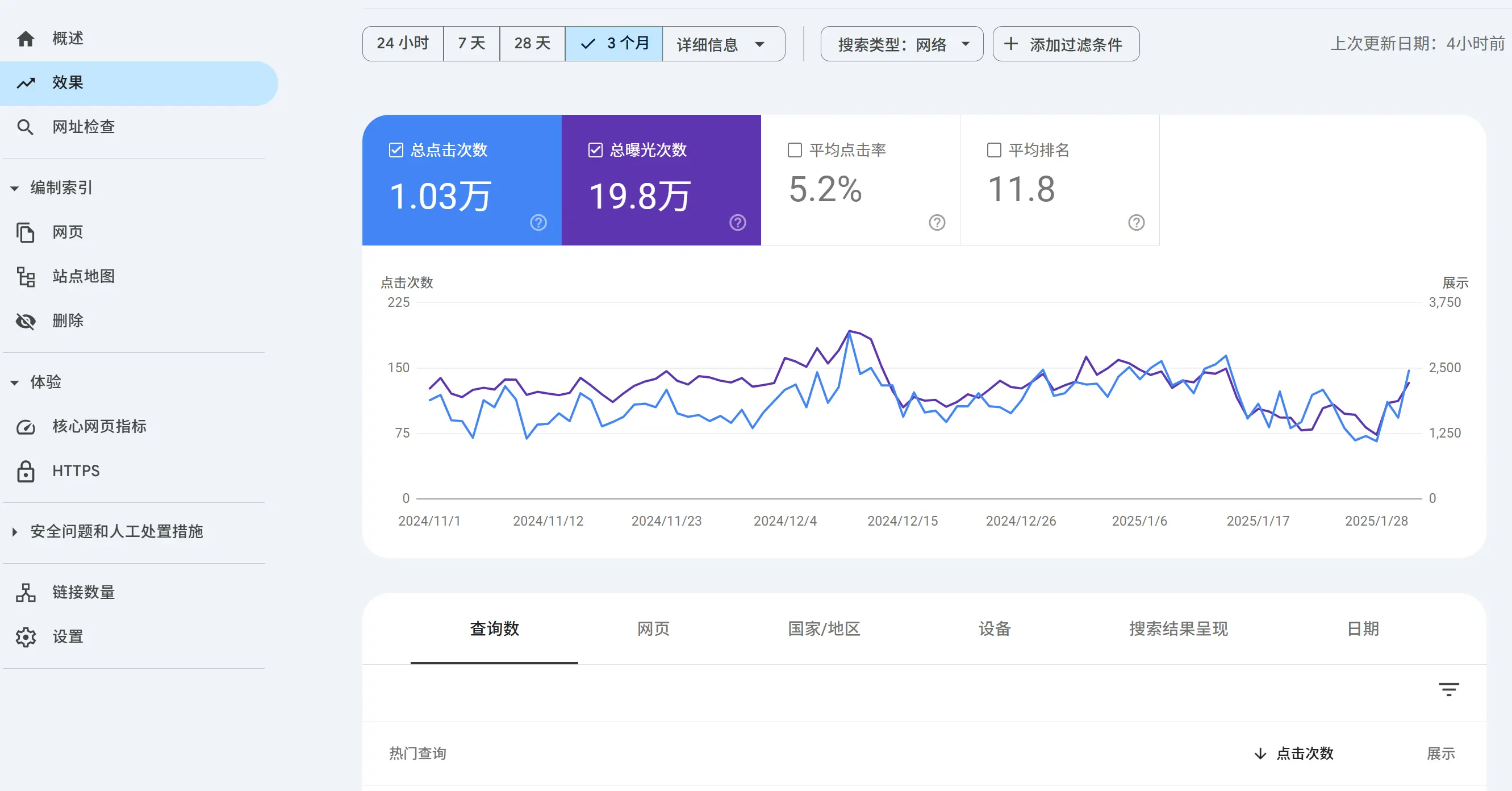Select the 网址检查 URL inspection tool
1512x791 pixels.
point(83,126)
